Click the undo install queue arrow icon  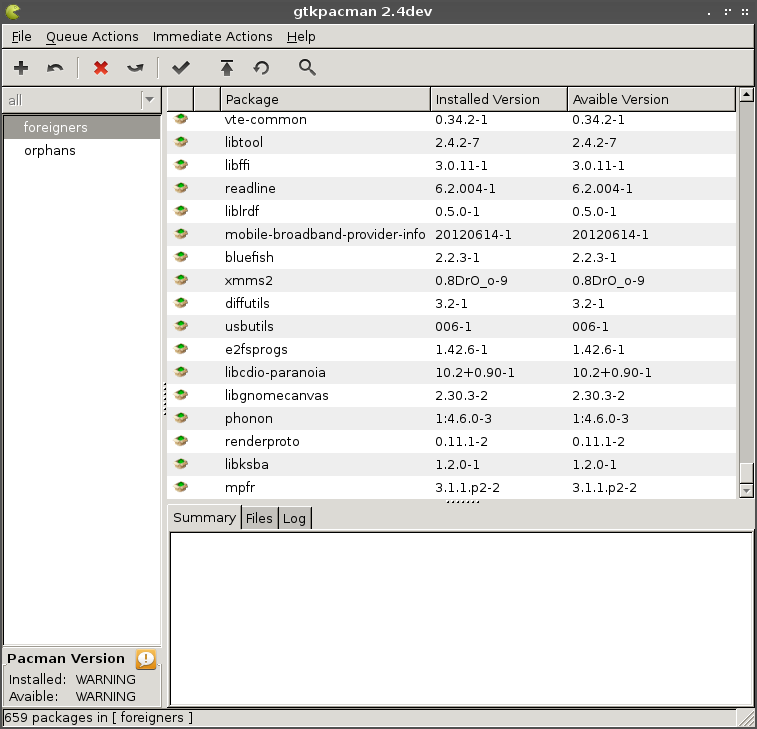(55, 68)
